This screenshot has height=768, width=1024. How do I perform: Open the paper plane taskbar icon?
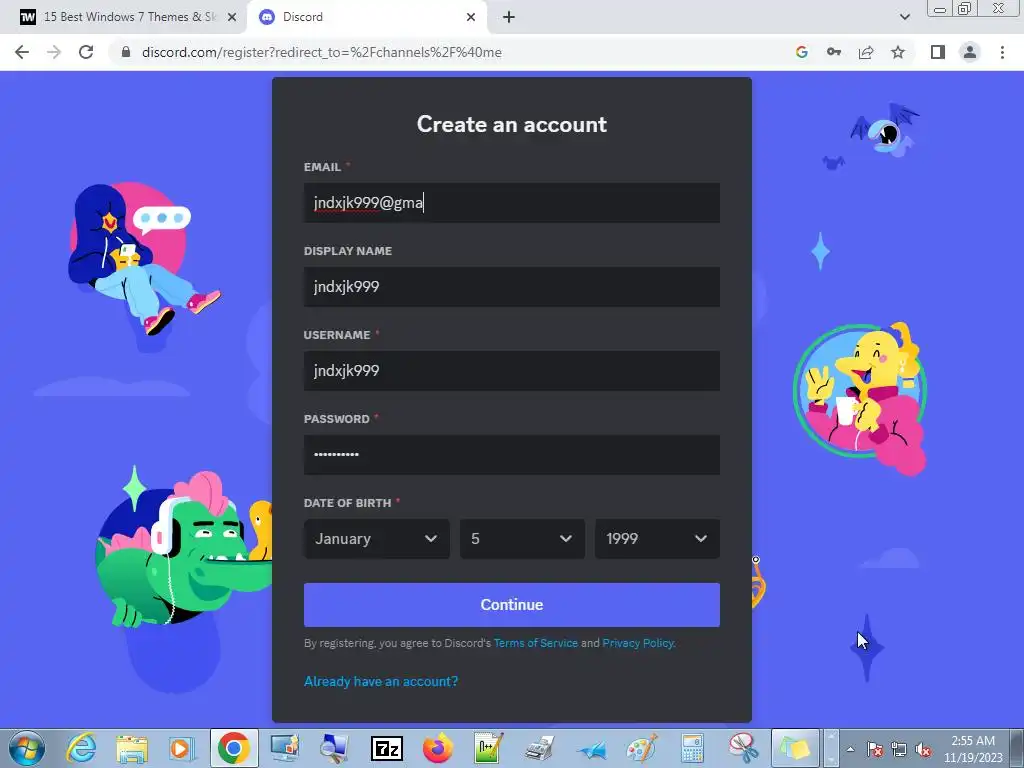[x=591, y=748]
